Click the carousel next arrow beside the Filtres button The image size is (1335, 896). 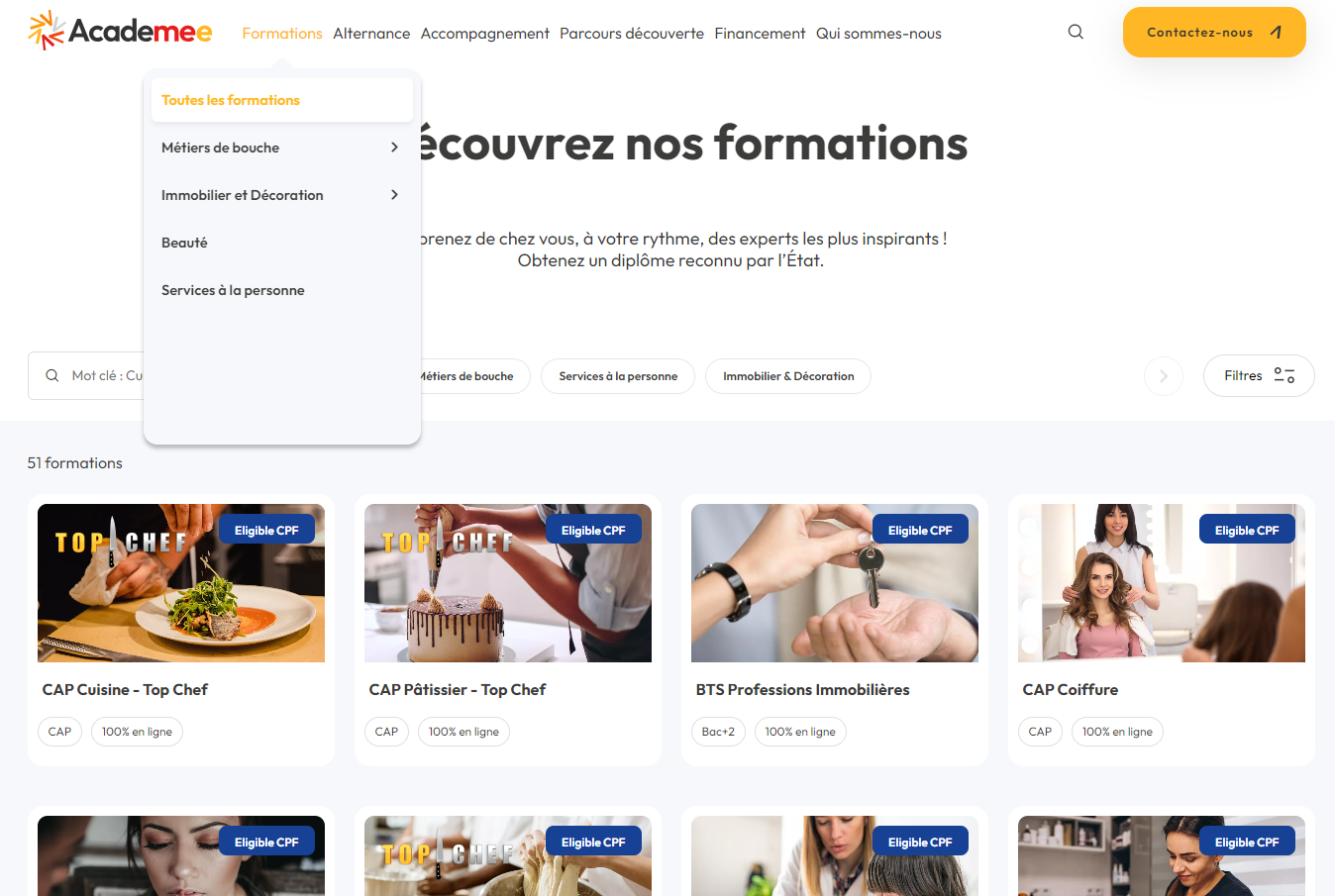tap(1164, 376)
